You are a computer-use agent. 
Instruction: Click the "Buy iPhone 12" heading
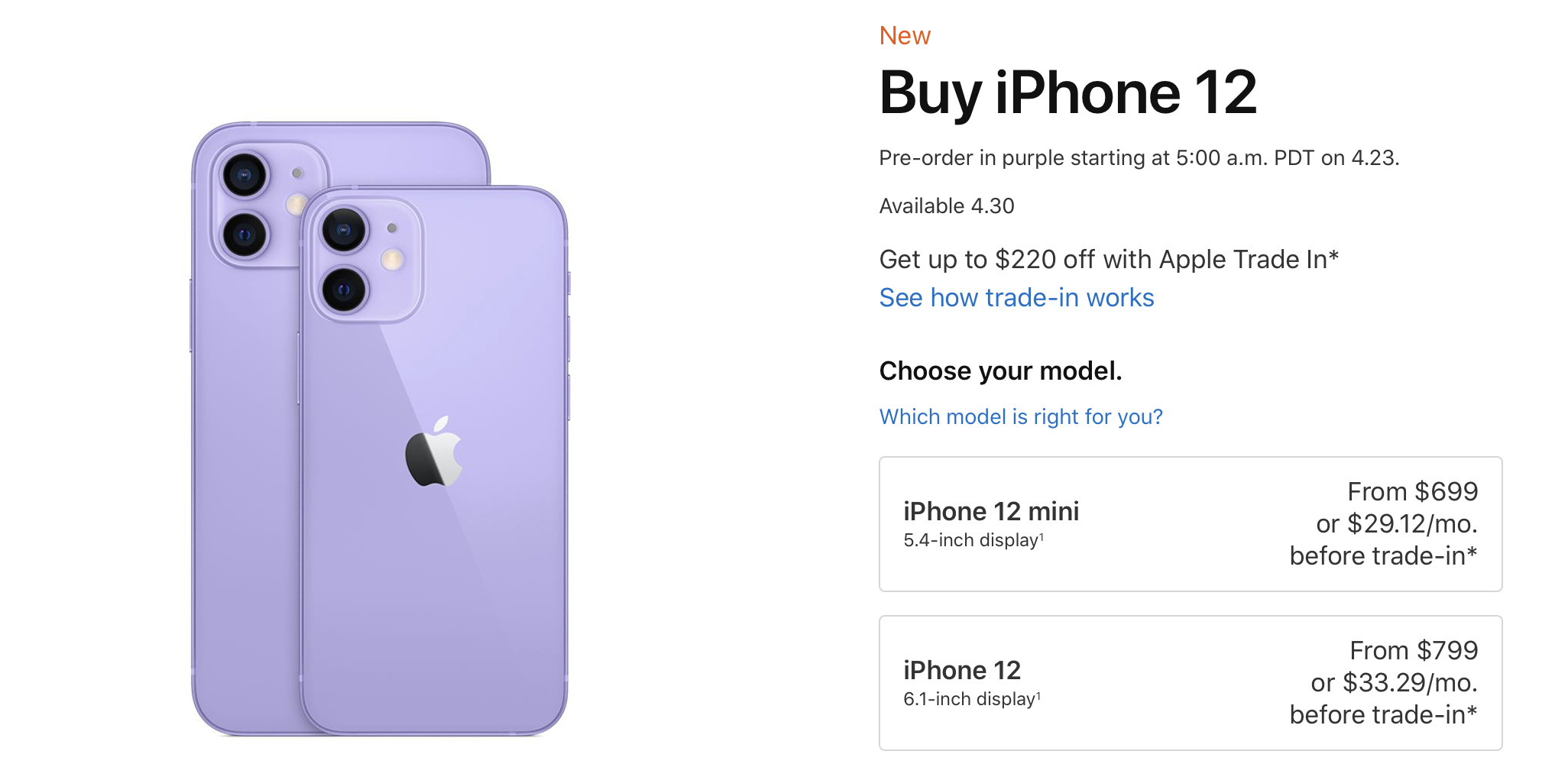[x=1067, y=93]
